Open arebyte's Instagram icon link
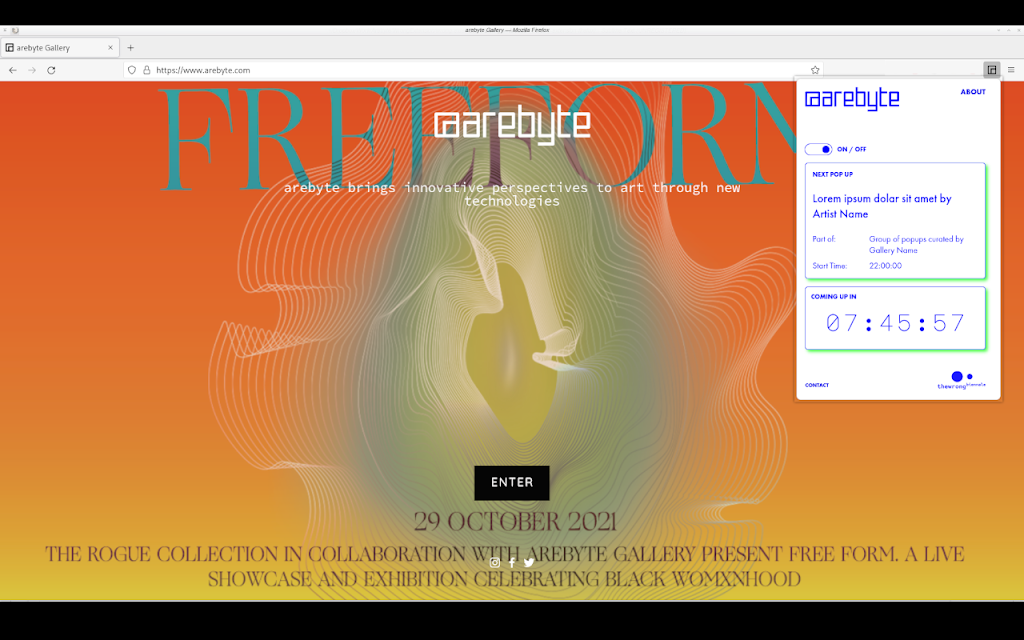The height and width of the screenshot is (640, 1024). [x=495, y=562]
